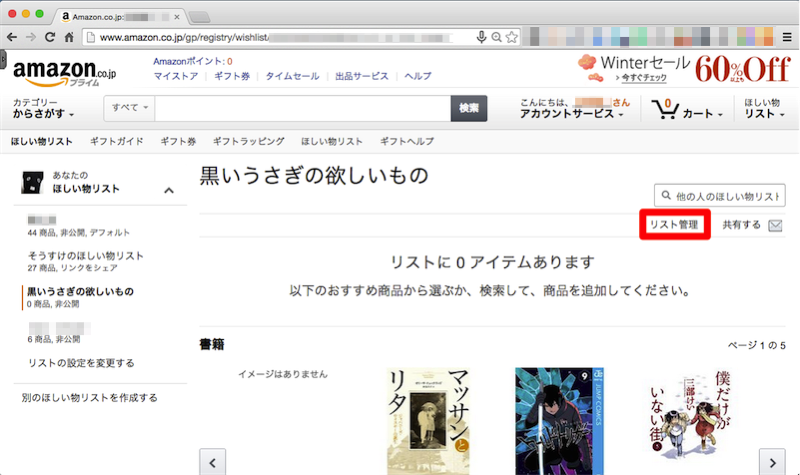The height and width of the screenshot is (475, 800).
Task: Click the マッサンとリタ book cover
Action: [x=429, y=421]
